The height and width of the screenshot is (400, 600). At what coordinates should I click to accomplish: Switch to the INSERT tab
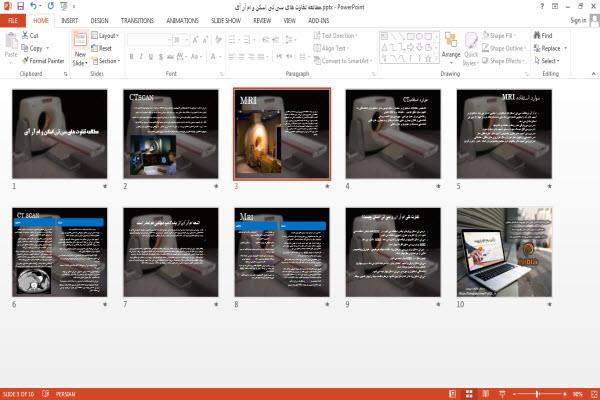click(x=69, y=21)
